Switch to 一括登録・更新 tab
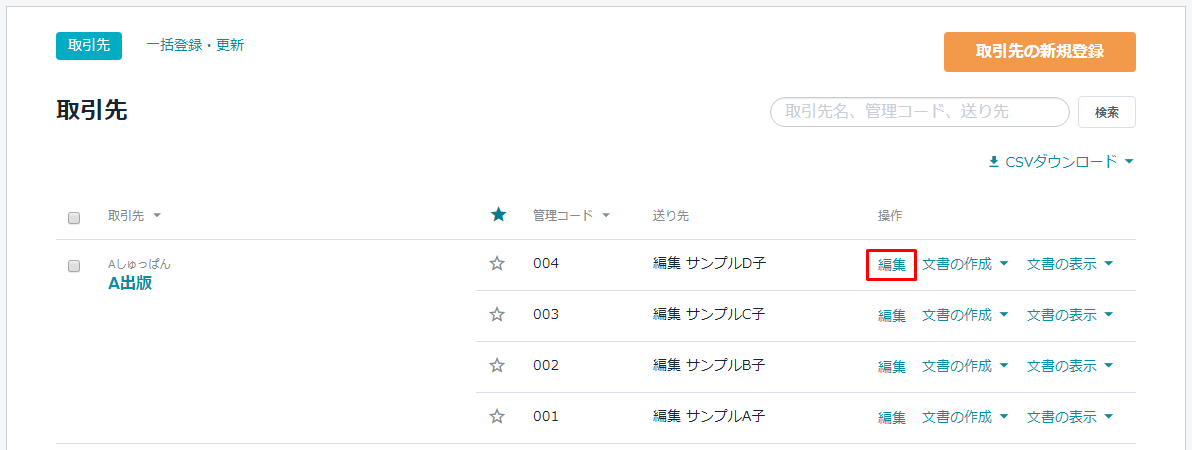The width and height of the screenshot is (1192, 450). (x=195, y=45)
